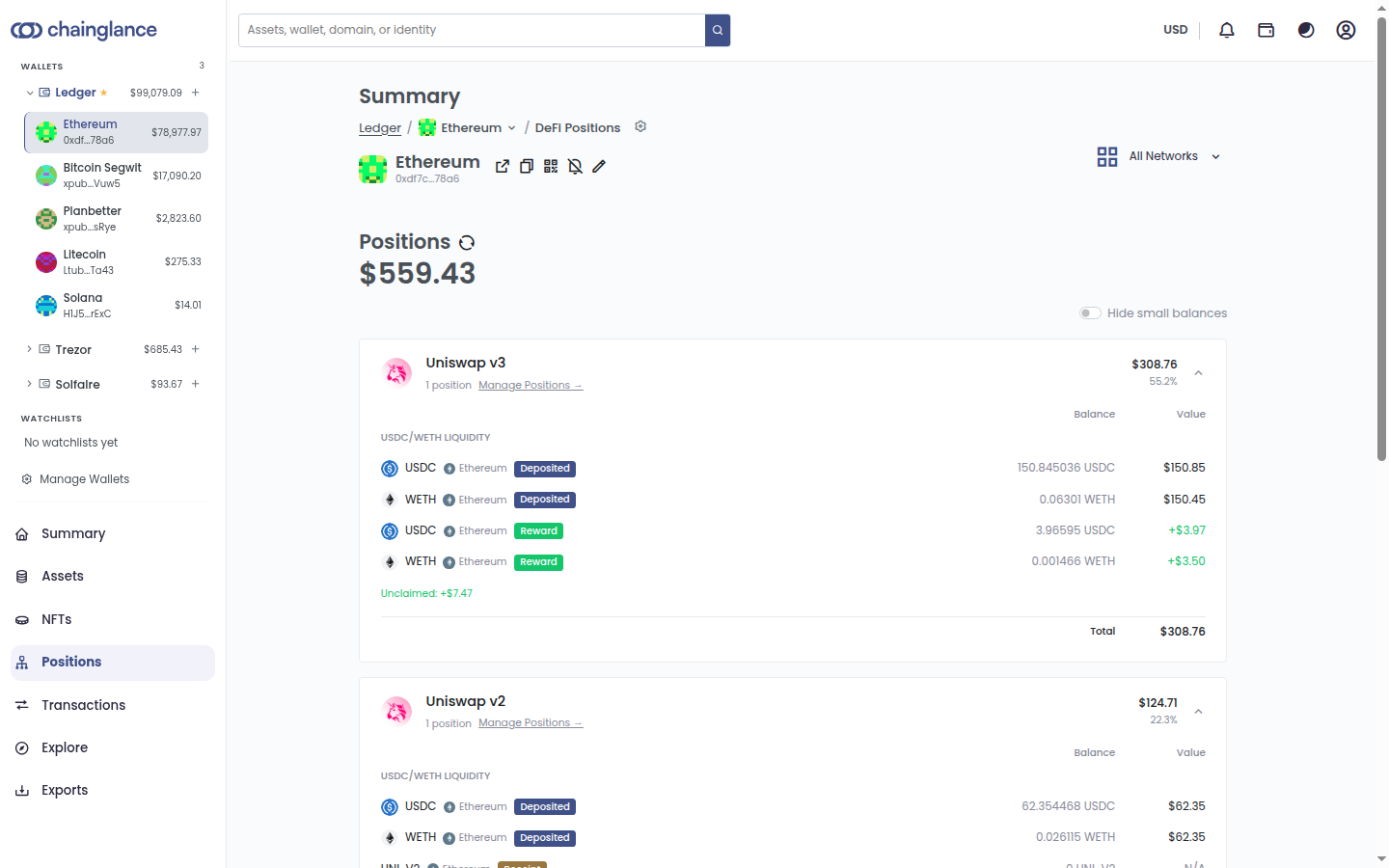Expand the Trezor wallet group
Viewport: 1389px width, 868px height.
tap(30, 349)
